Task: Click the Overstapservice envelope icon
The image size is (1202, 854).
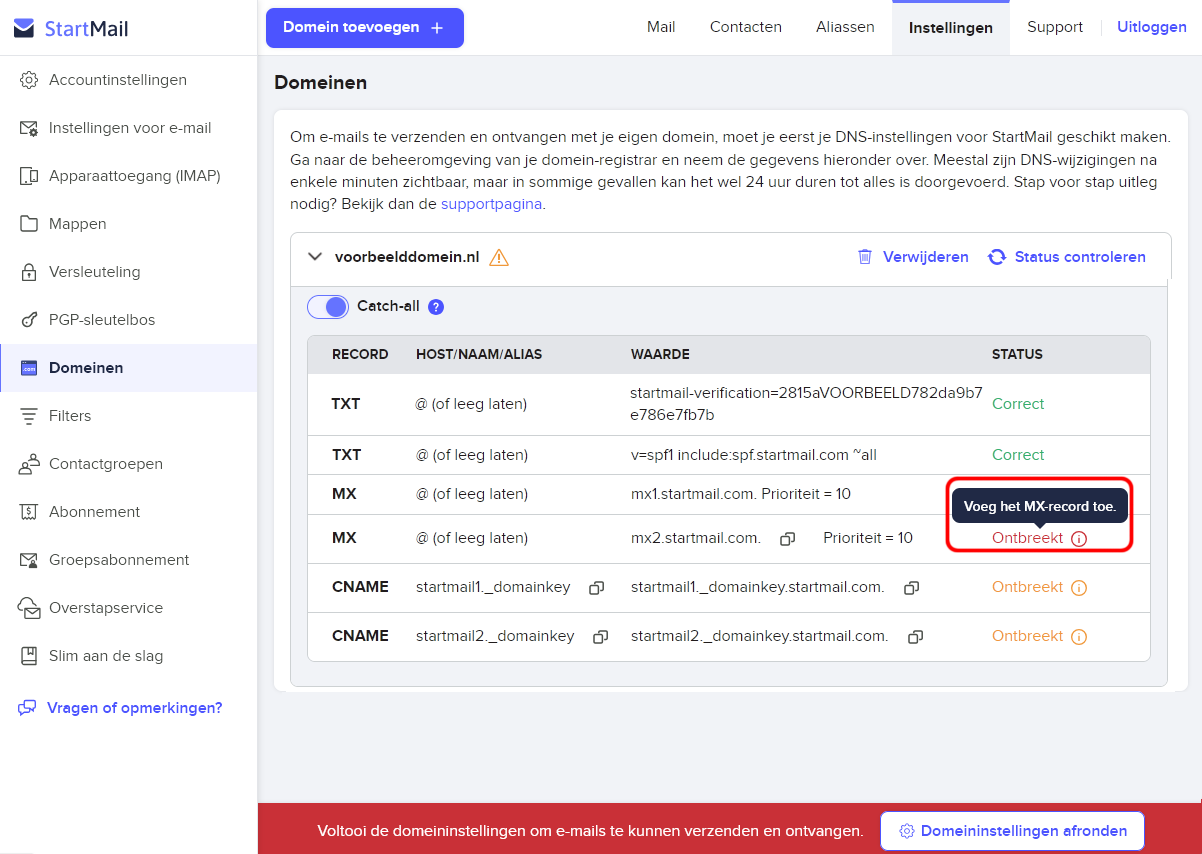Action: click(29, 608)
